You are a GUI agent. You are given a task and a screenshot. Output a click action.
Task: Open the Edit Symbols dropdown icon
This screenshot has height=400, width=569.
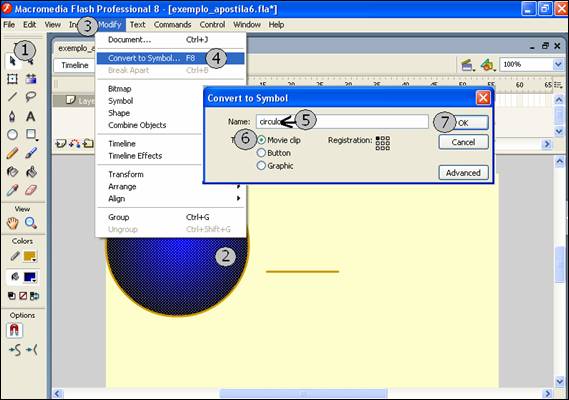(488, 65)
